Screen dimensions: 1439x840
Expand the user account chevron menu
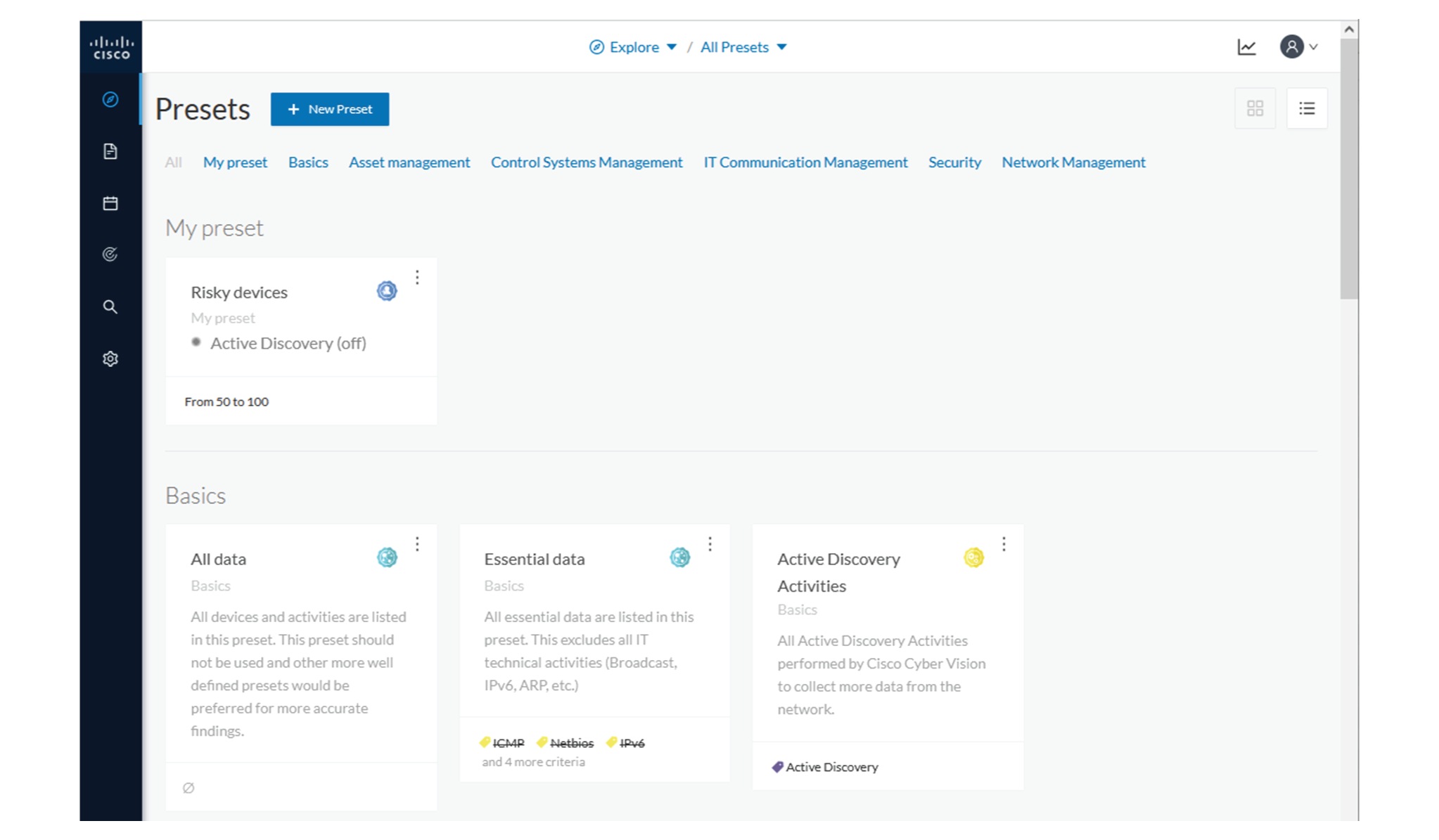pyautogui.click(x=1315, y=48)
